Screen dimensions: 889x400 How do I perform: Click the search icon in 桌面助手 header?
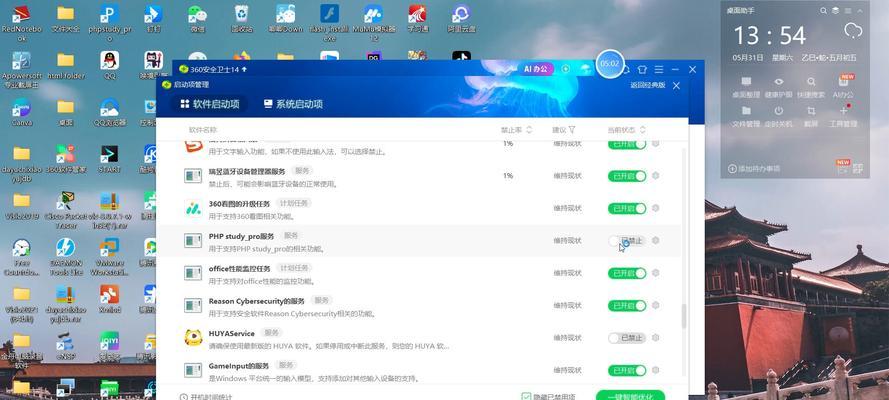(x=823, y=11)
